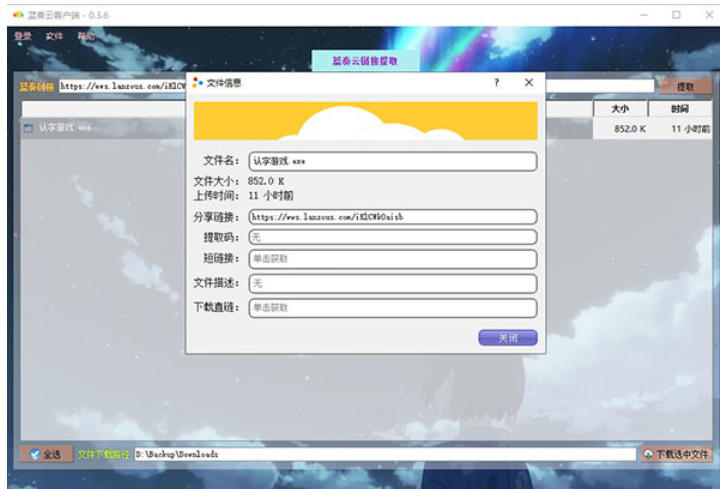
Task: Click the 分享链接 URL field
Action: pyautogui.click(x=392, y=216)
